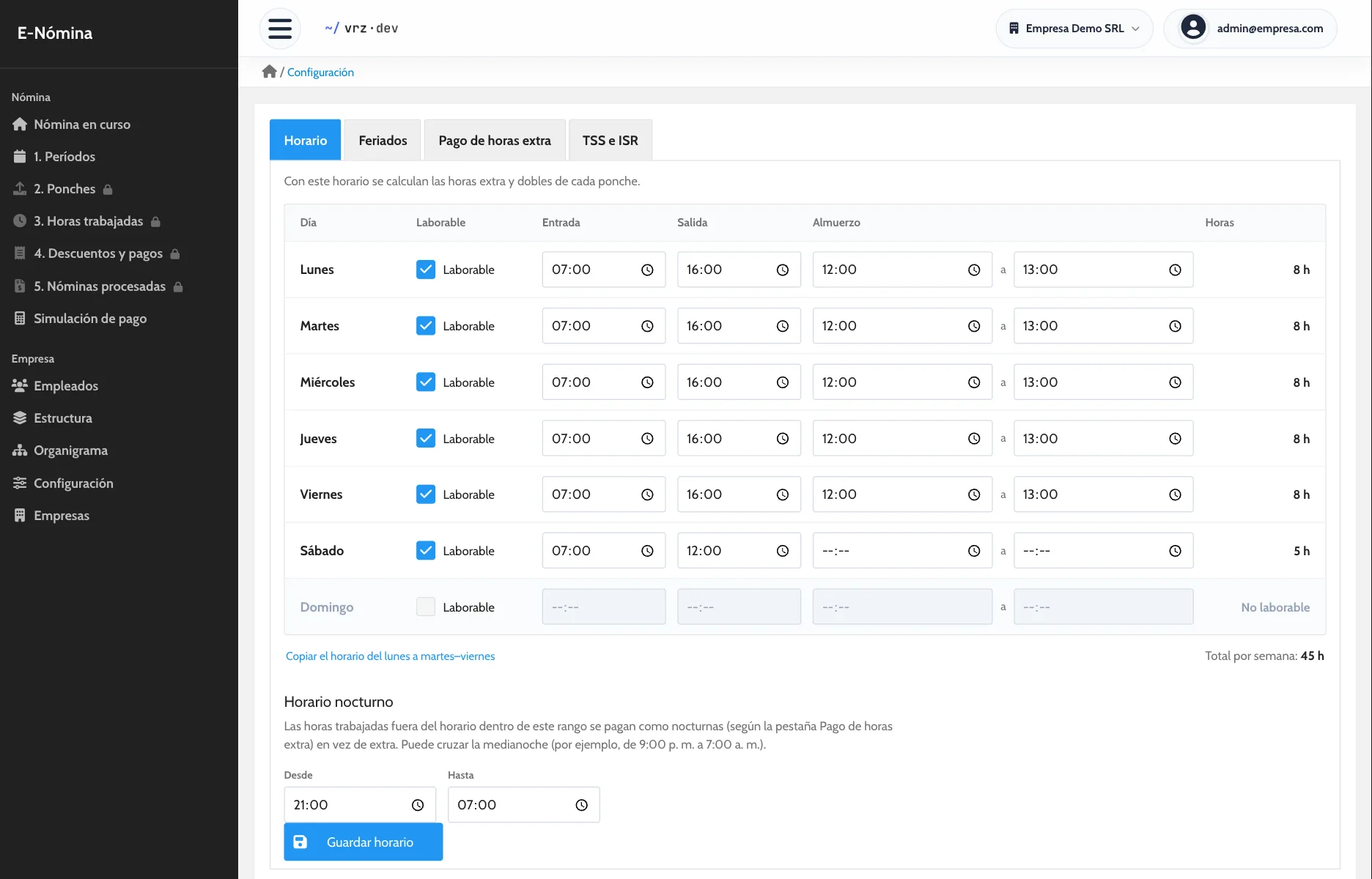Open clock picker for Martes Salida

[783, 326]
